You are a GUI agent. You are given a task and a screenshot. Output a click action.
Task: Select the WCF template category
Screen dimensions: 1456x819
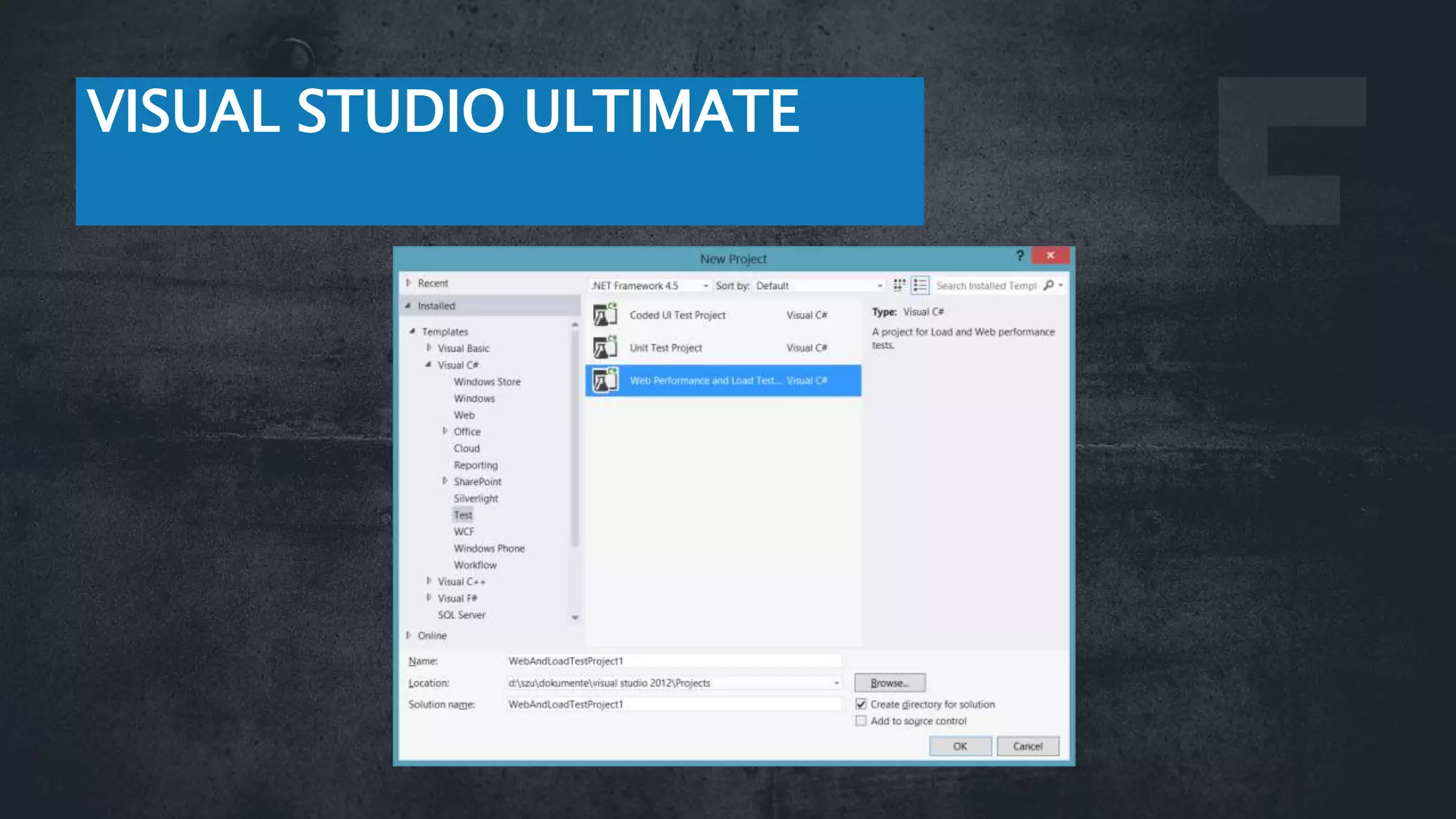pos(464,532)
